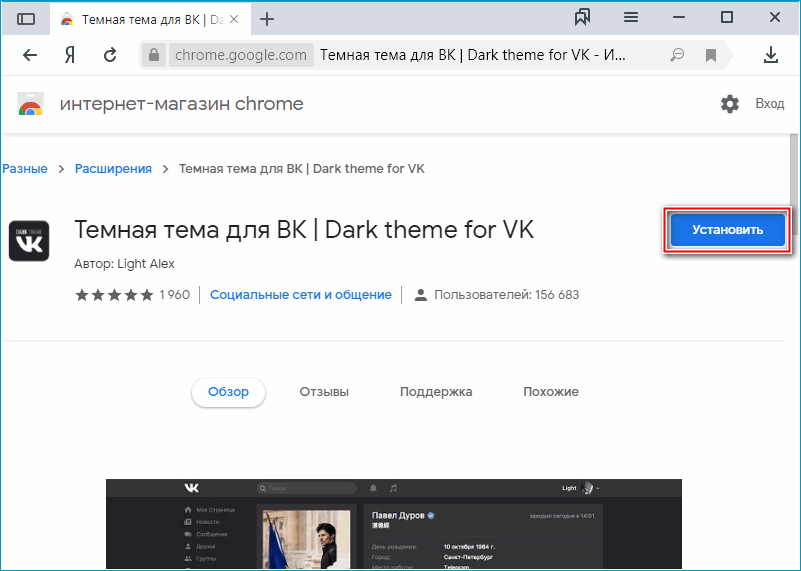The height and width of the screenshot is (571, 801).
Task: Go to 'Расширения' breadcrumb
Action: click(113, 169)
